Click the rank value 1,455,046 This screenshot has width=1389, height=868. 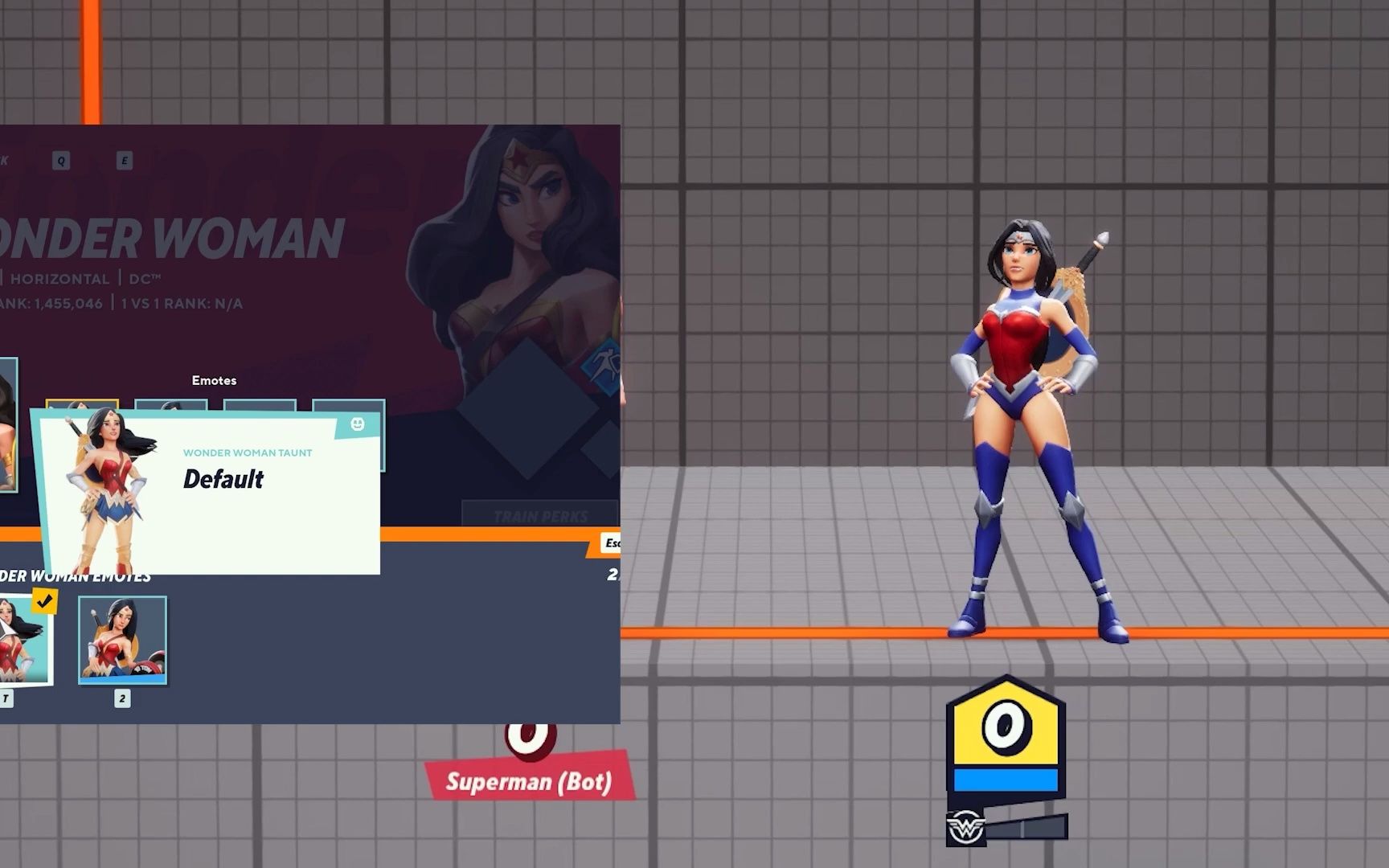coord(68,304)
